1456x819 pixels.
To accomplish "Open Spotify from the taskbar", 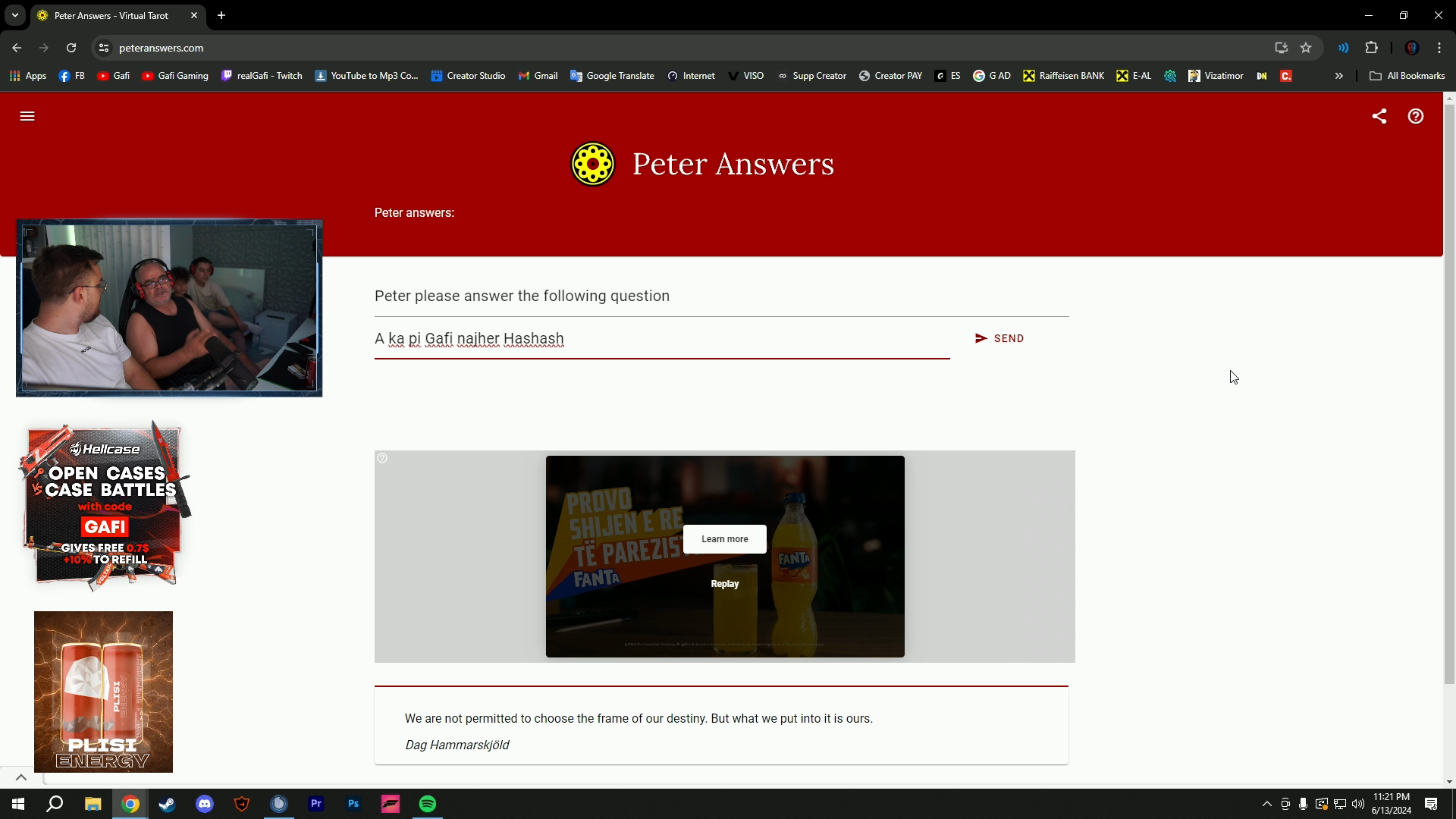I will 428,804.
